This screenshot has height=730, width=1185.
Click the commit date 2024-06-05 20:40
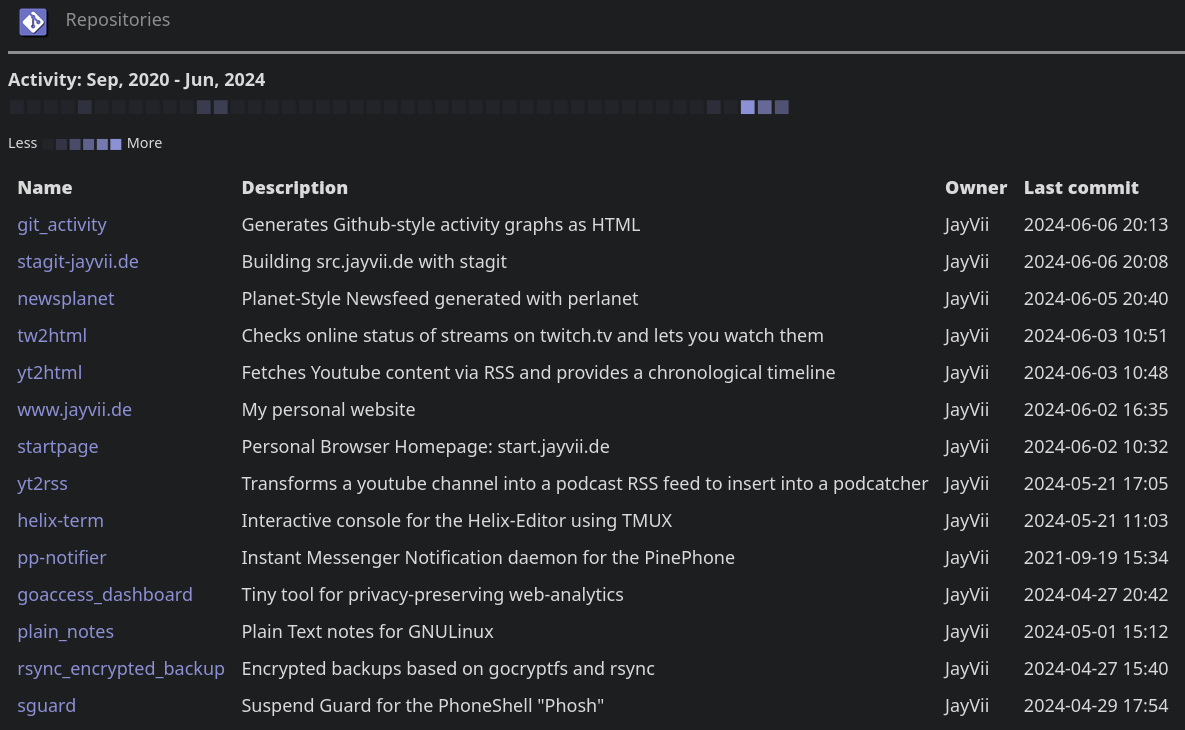[x=1096, y=298]
